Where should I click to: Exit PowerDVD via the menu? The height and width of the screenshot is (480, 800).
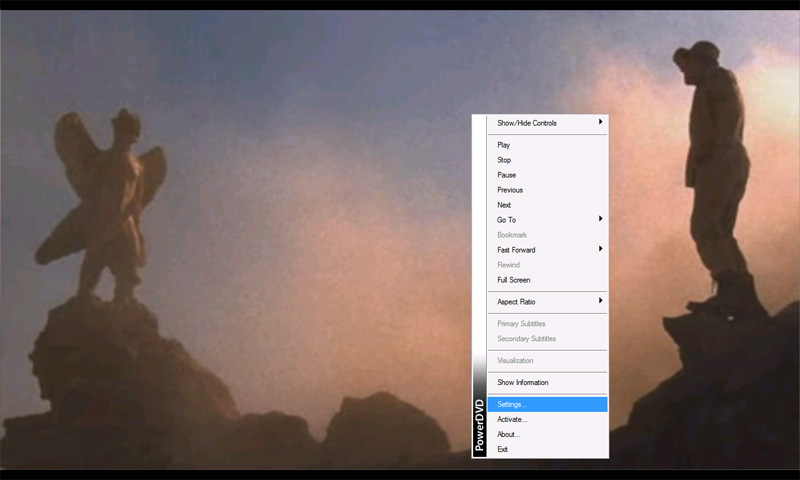click(x=547, y=449)
